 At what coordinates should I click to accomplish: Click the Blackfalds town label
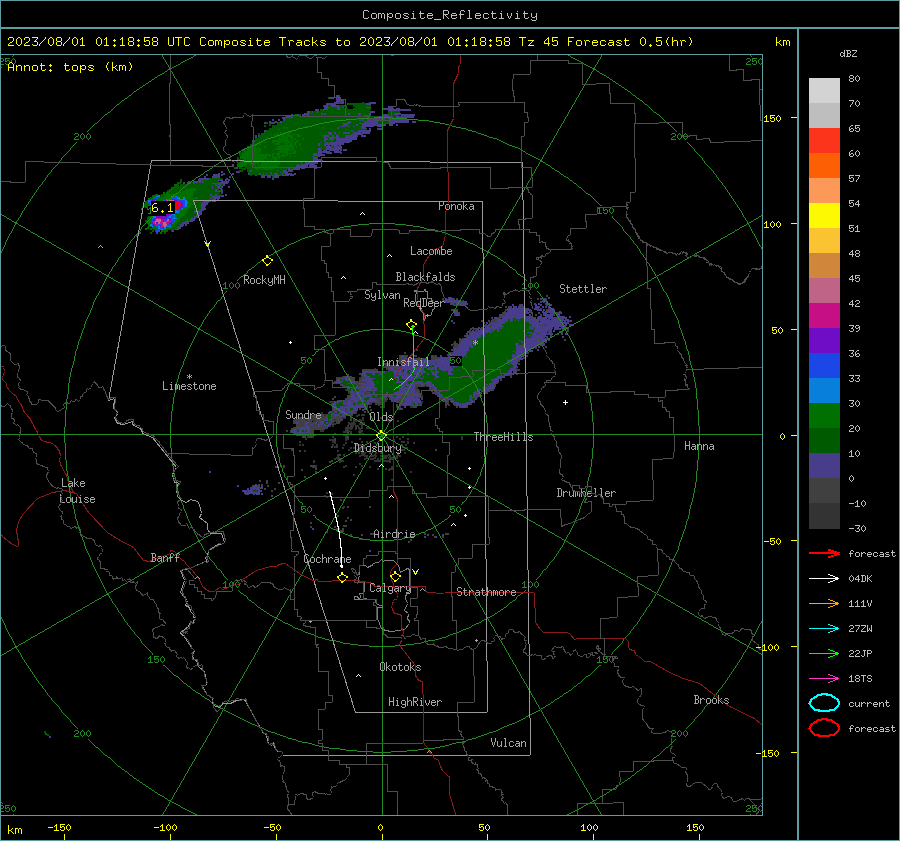(x=425, y=277)
